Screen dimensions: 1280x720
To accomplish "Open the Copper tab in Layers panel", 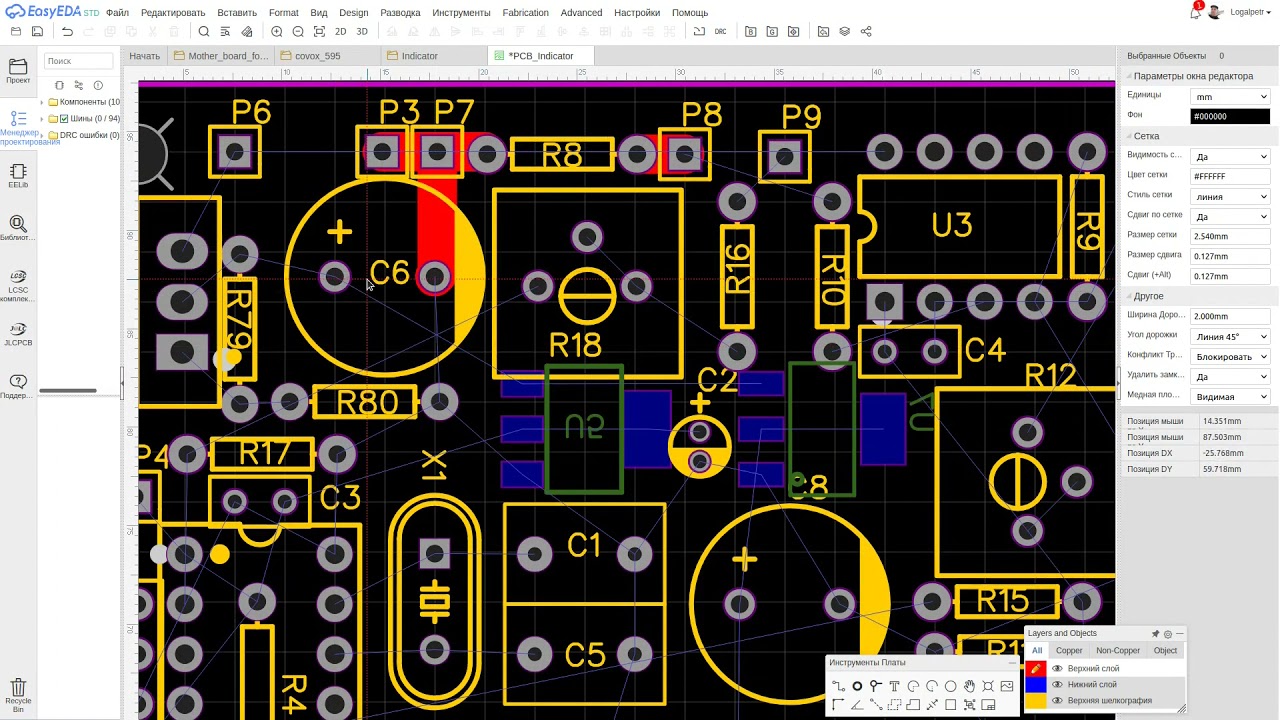I will 1069,651.
